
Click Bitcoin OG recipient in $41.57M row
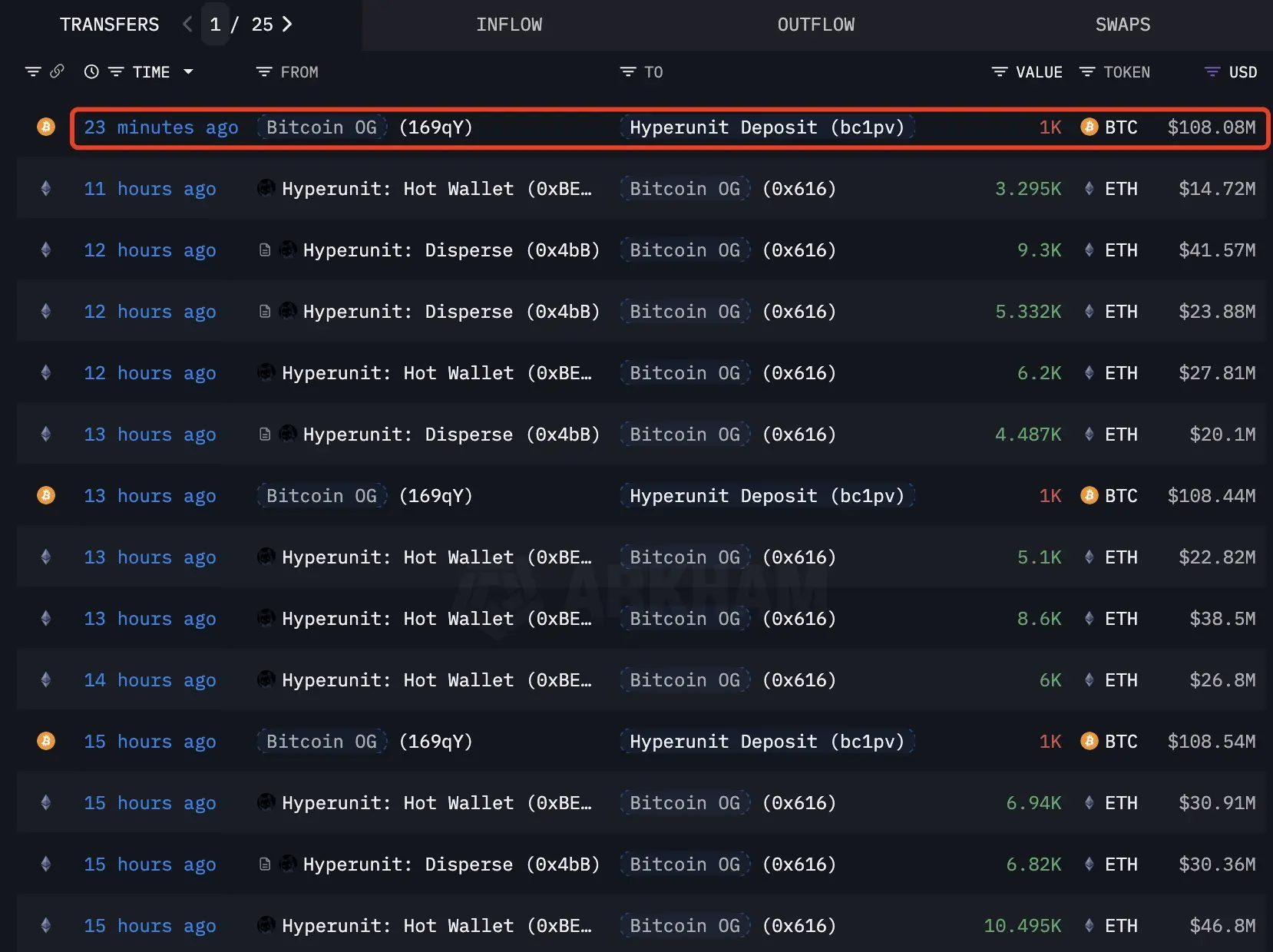pyautogui.click(x=685, y=250)
